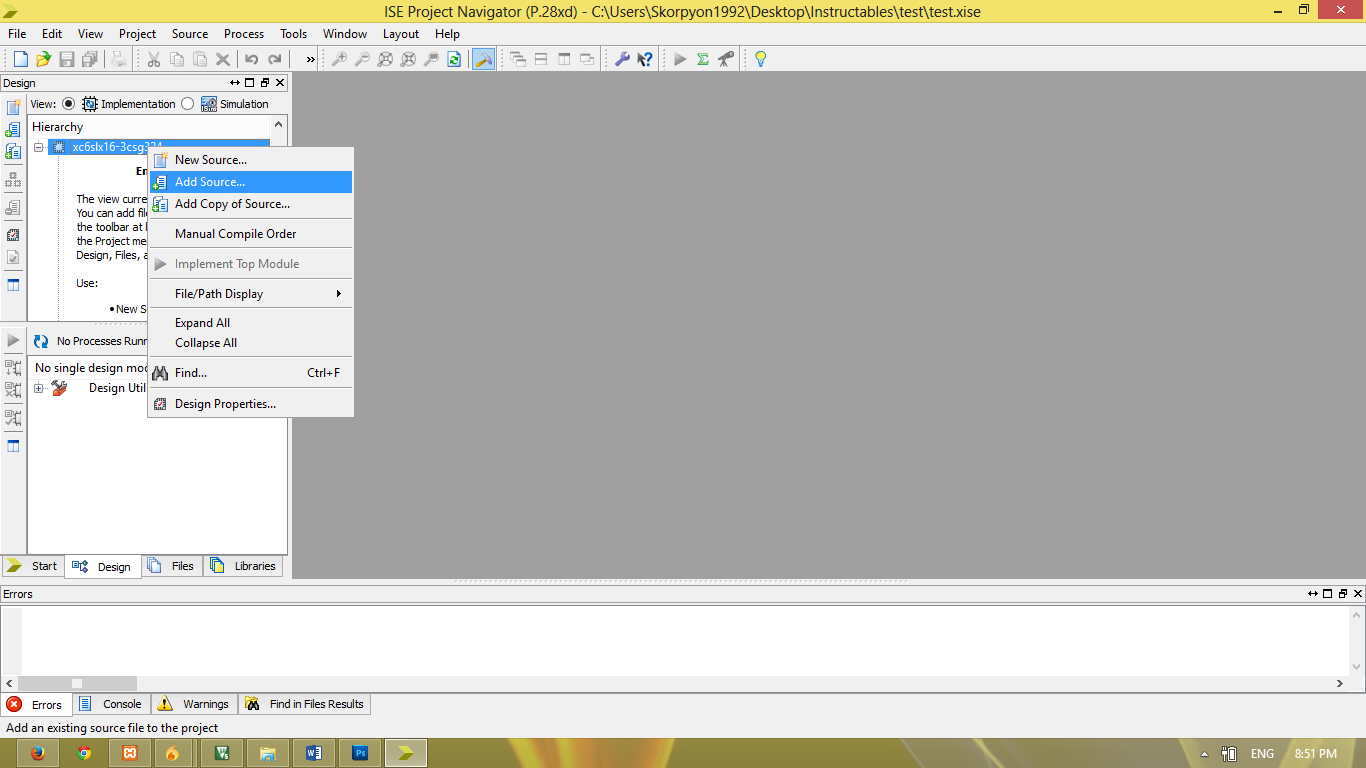
Task: Open Firefox from the taskbar
Action: [38, 753]
